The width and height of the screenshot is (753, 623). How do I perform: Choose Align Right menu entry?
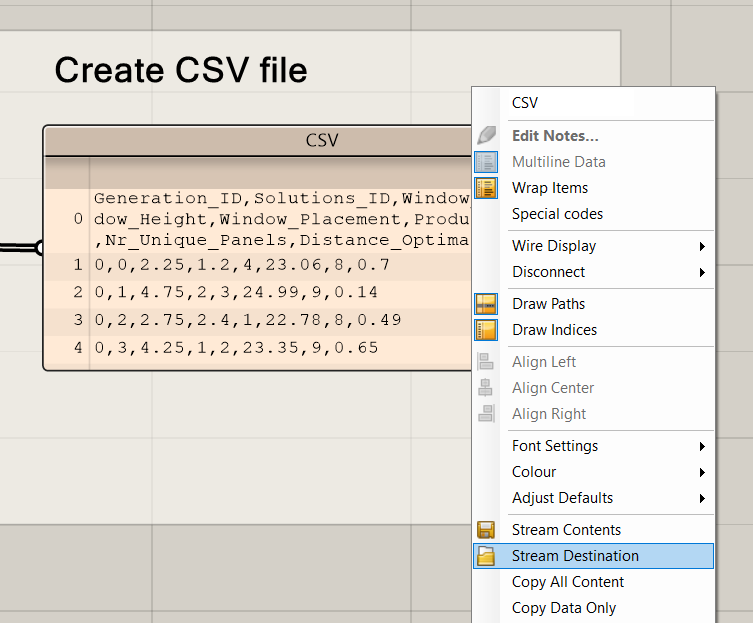click(x=594, y=414)
